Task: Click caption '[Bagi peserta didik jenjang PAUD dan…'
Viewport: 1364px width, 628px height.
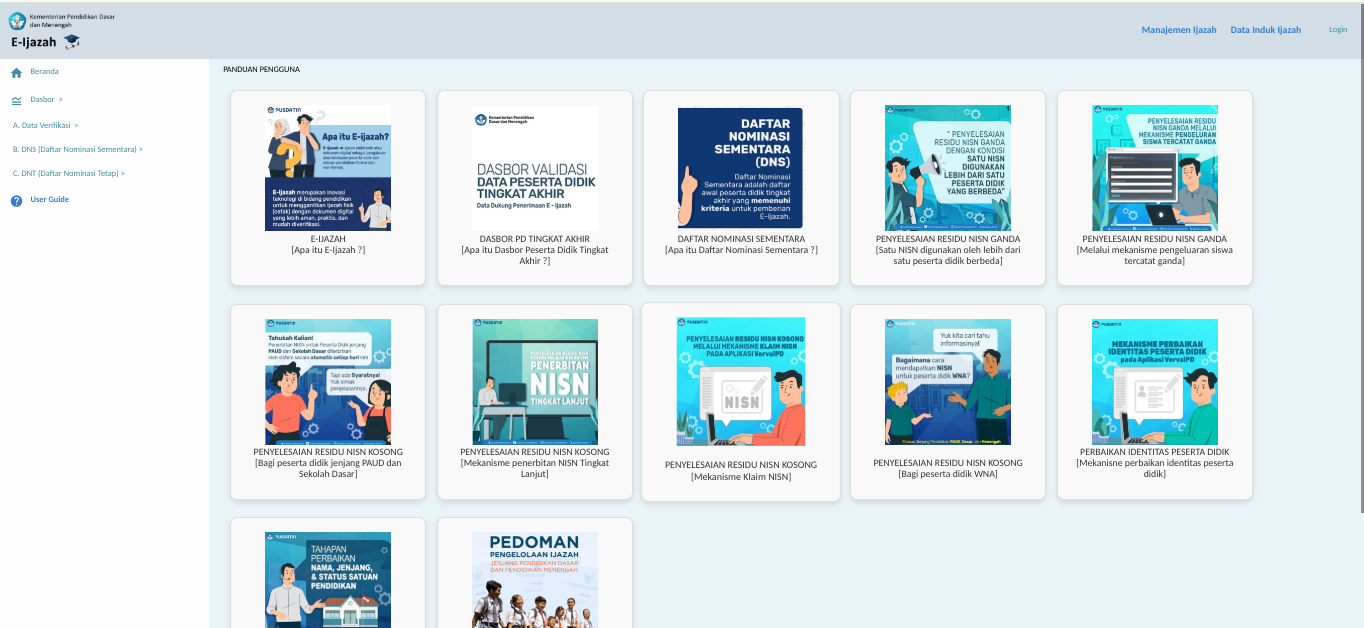Action: tap(328, 469)
